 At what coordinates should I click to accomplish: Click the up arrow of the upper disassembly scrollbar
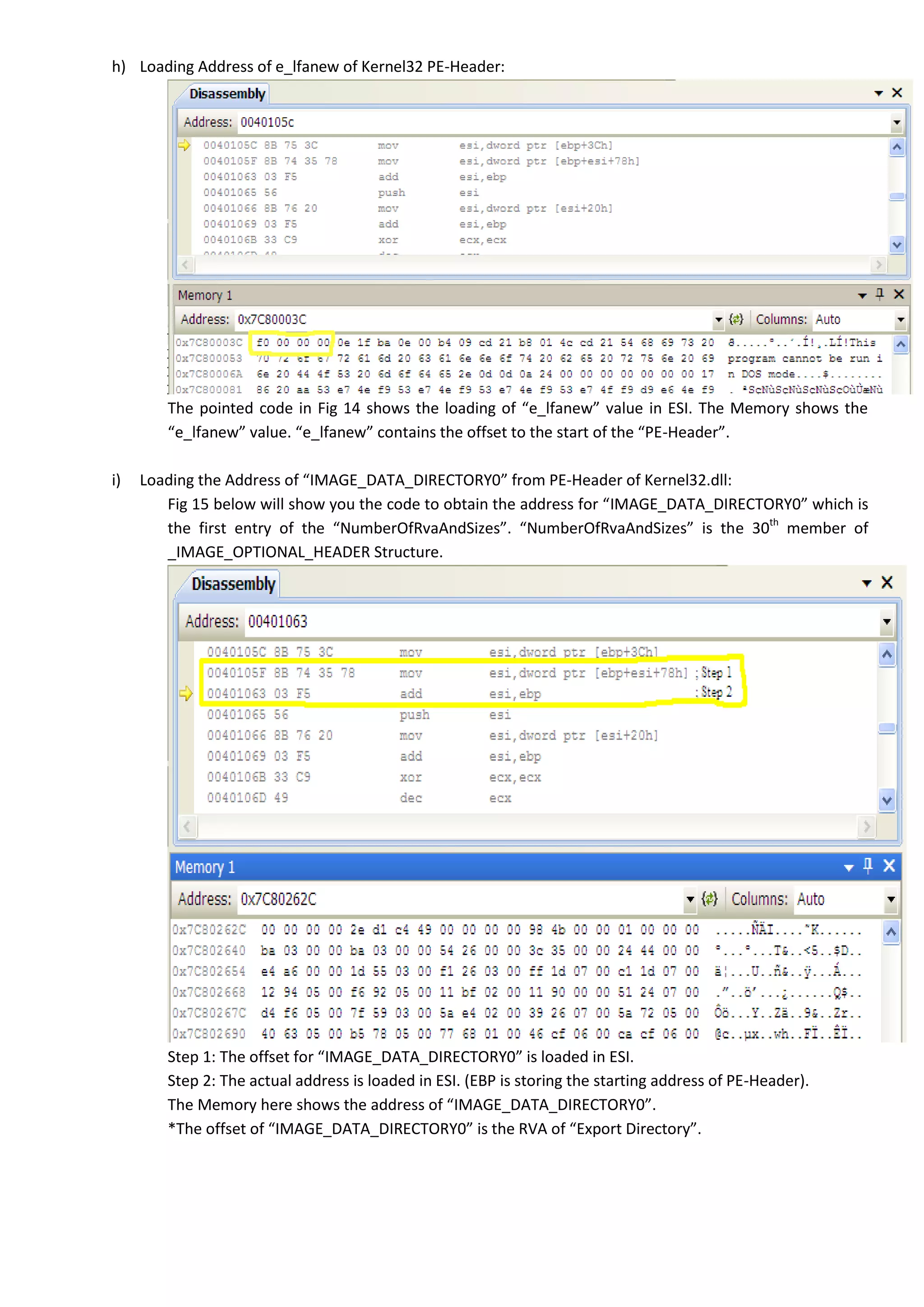[x=896, y=148]
